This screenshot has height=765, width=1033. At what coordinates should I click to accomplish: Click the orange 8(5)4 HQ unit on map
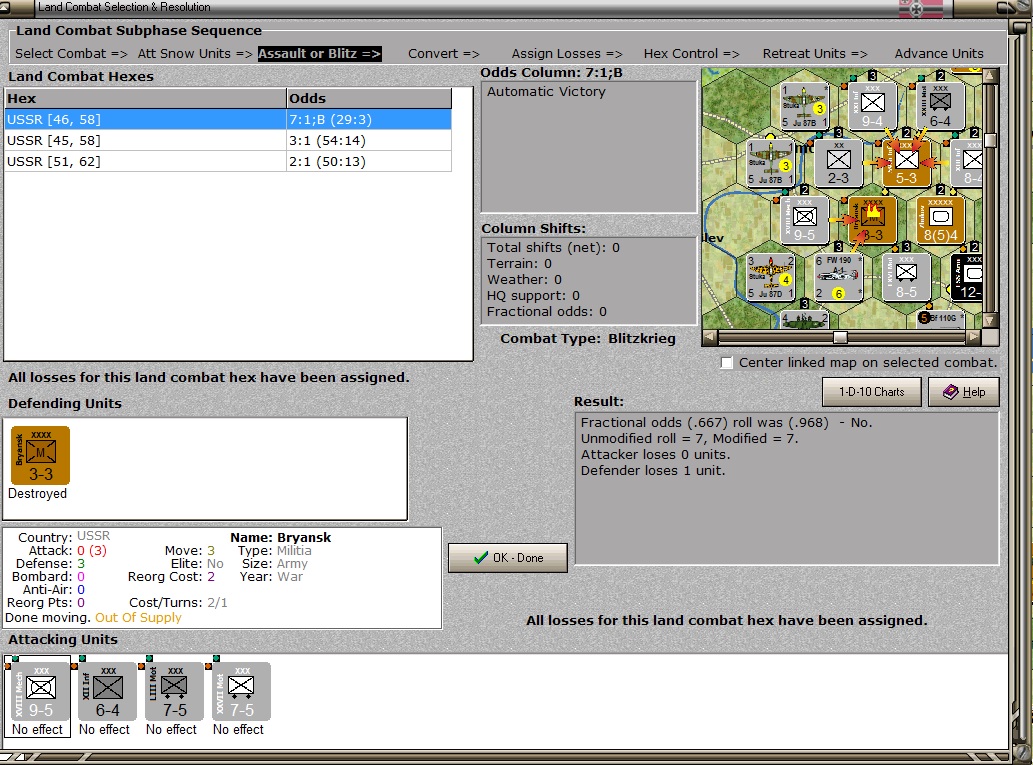tap(941, 219)
